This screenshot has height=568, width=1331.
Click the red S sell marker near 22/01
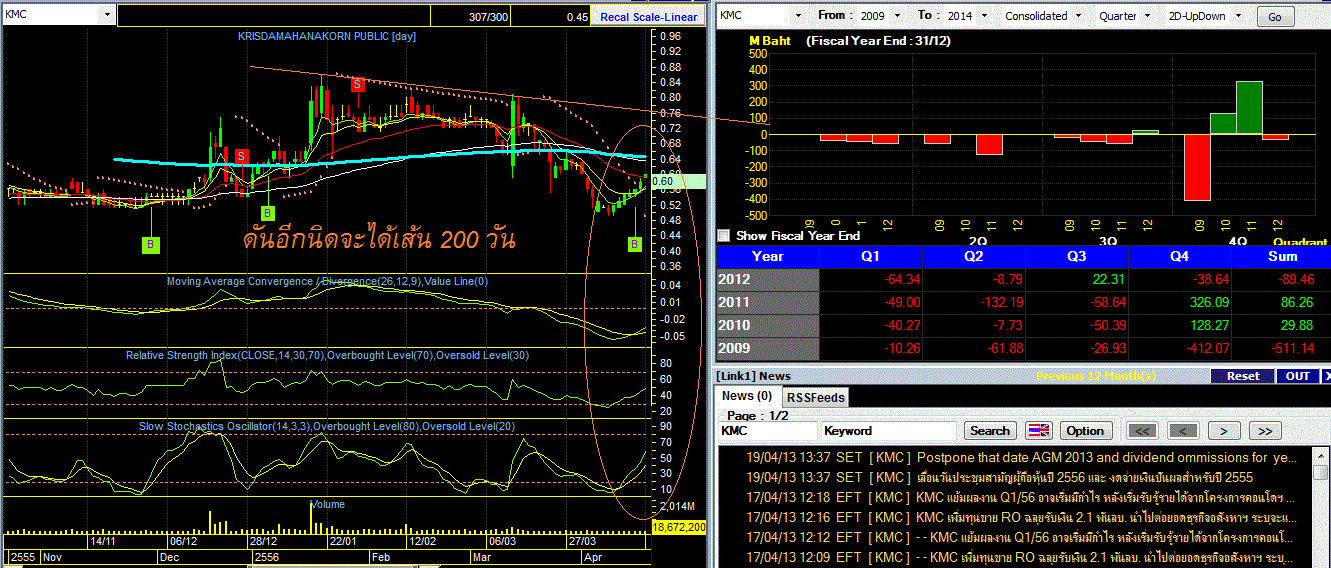click(x=357, y=85)
